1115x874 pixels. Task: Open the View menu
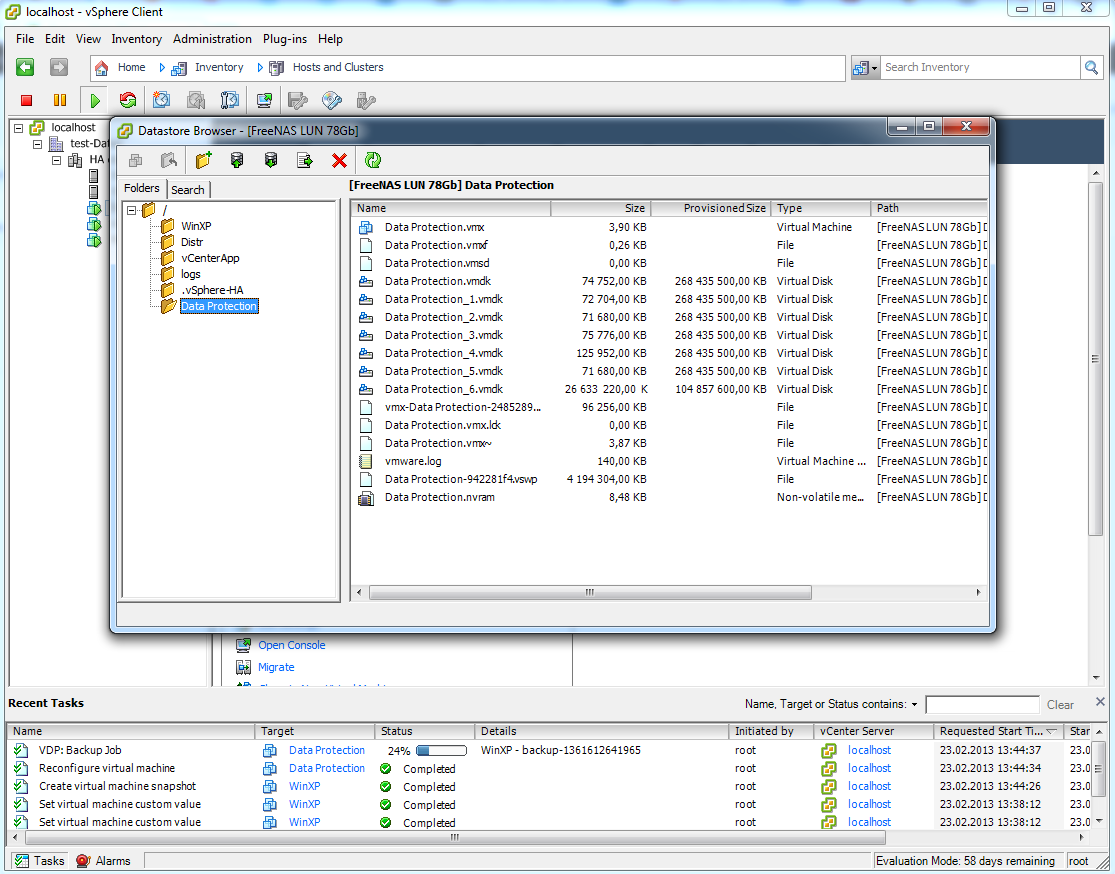pyautogui.click(x=88, y=39)
